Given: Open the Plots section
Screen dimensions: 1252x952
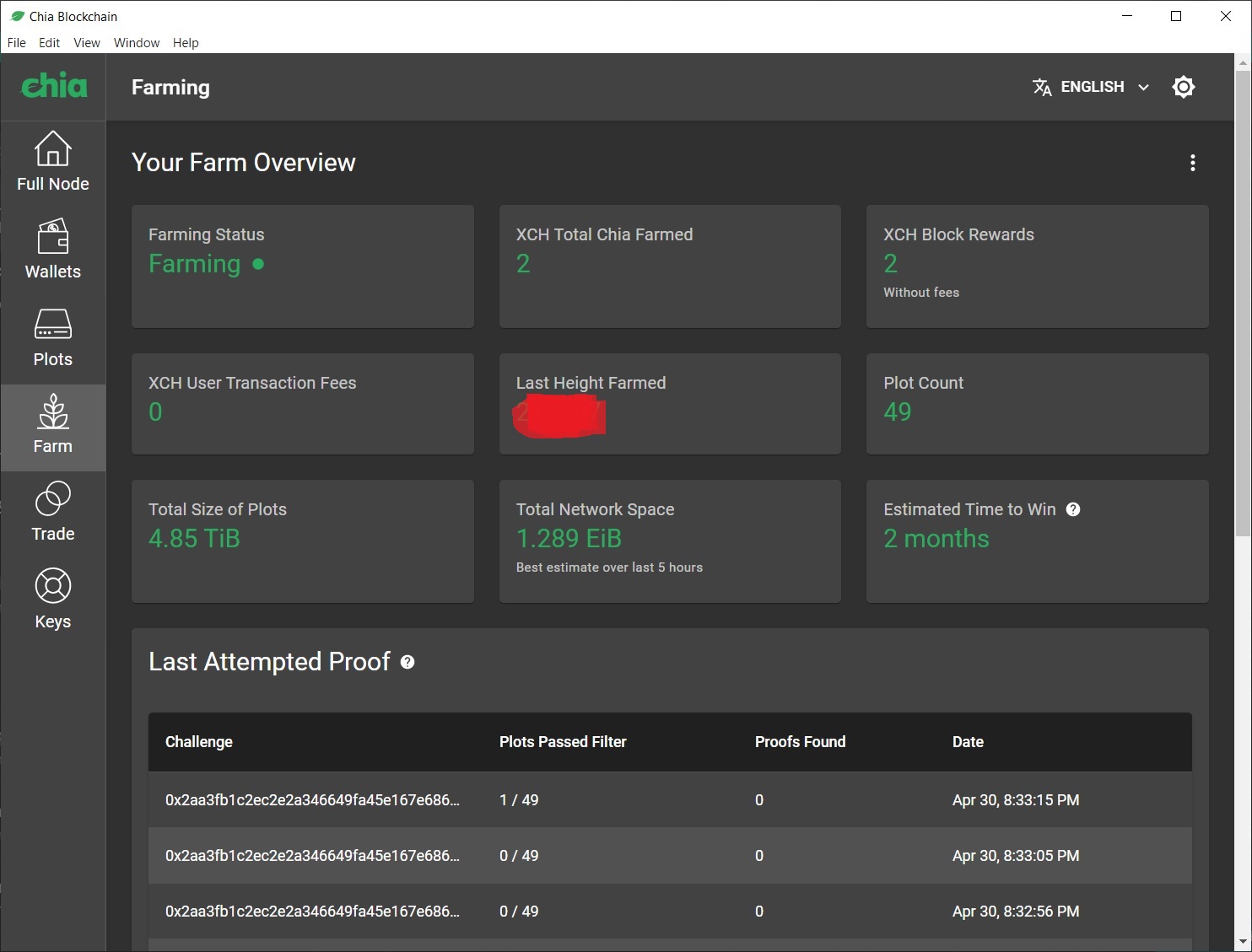Looking at the screenshot, I should [x=52, y=337].
